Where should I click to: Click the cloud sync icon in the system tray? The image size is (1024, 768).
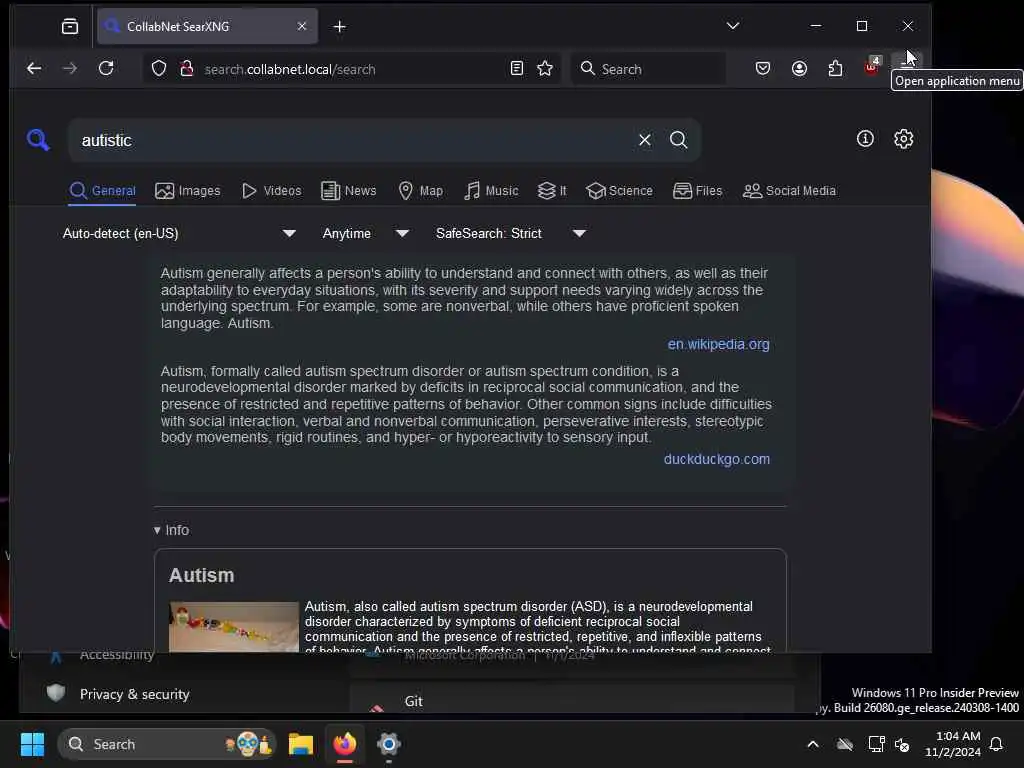845,744
